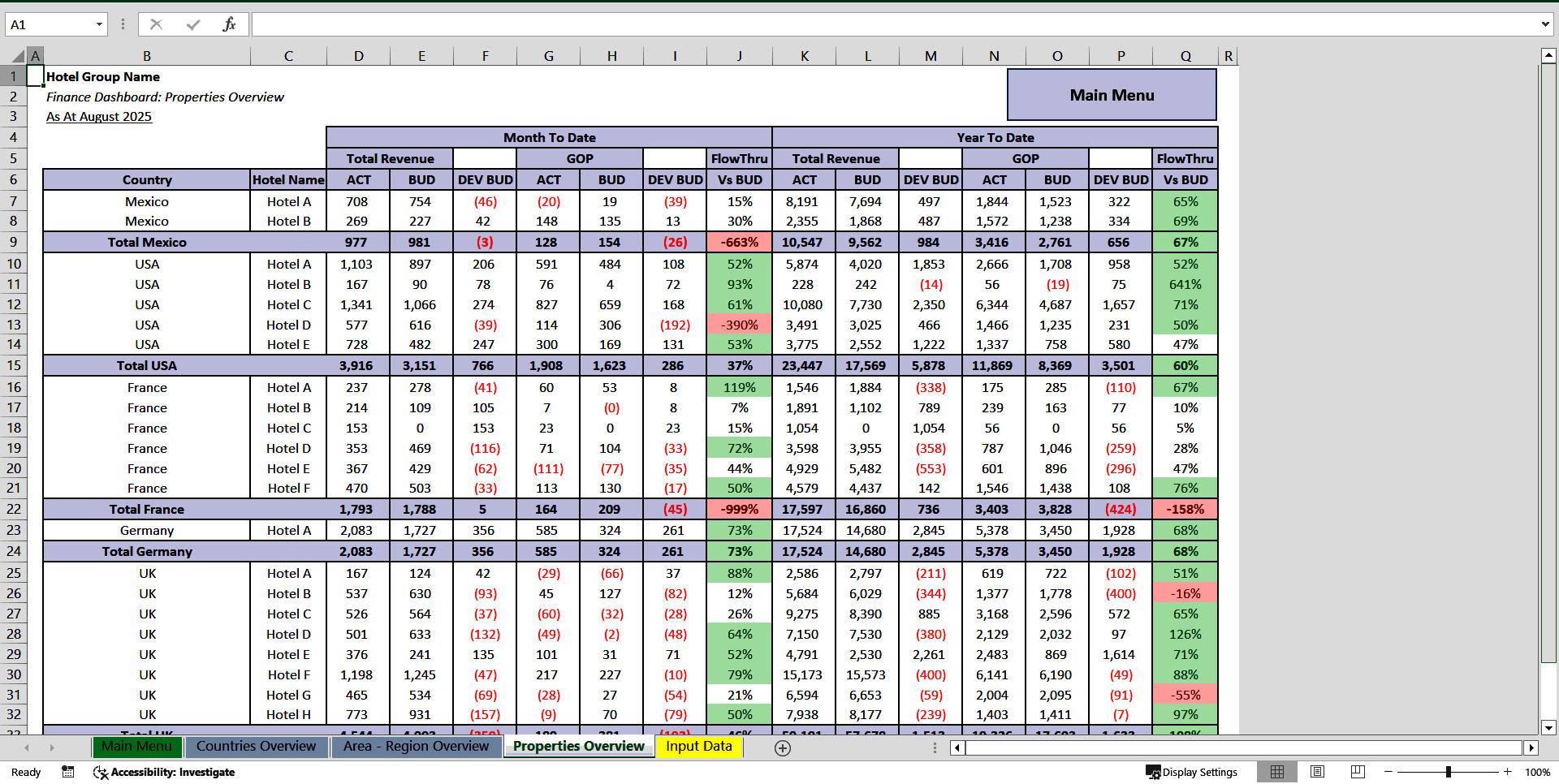
Task: Open the Name Box dropdown
Action: point(99,24)
